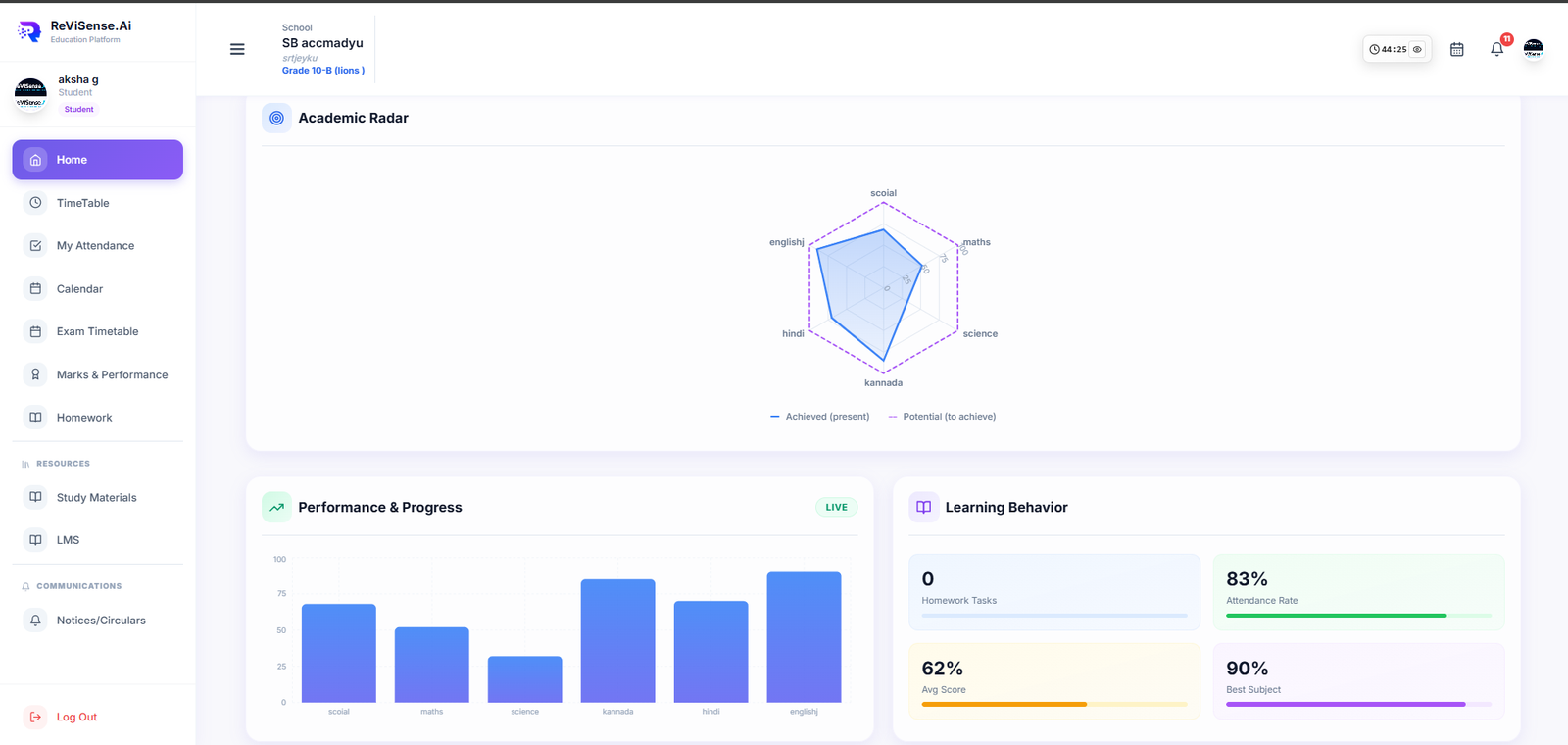Open My Attendance from sidebar
The width and height of the screenshot is (1568, 745).
point(98,246)
